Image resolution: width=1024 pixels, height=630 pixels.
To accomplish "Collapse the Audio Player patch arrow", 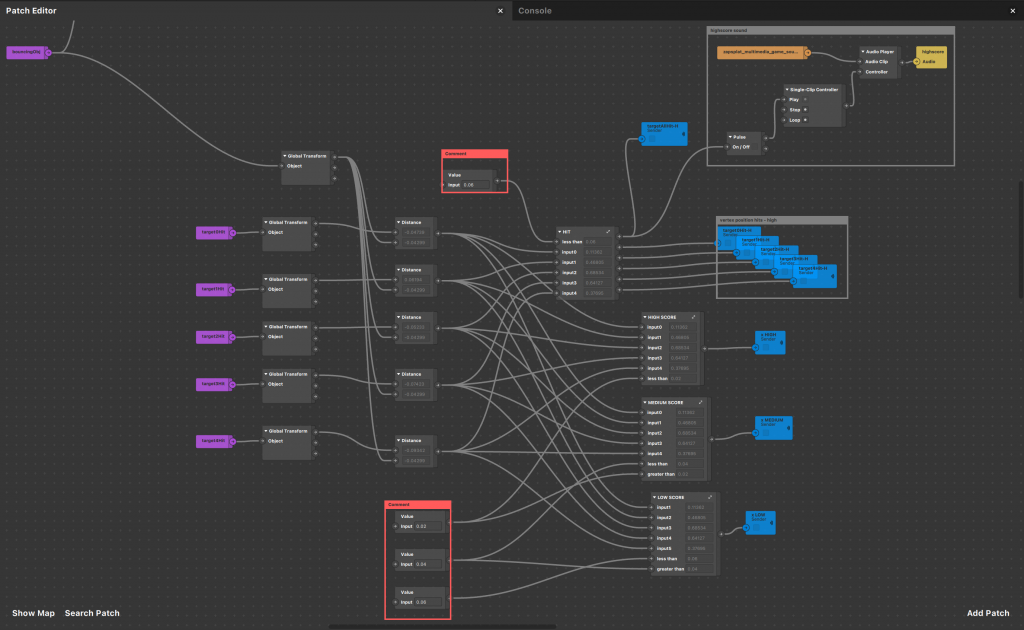I will point(862,51).
